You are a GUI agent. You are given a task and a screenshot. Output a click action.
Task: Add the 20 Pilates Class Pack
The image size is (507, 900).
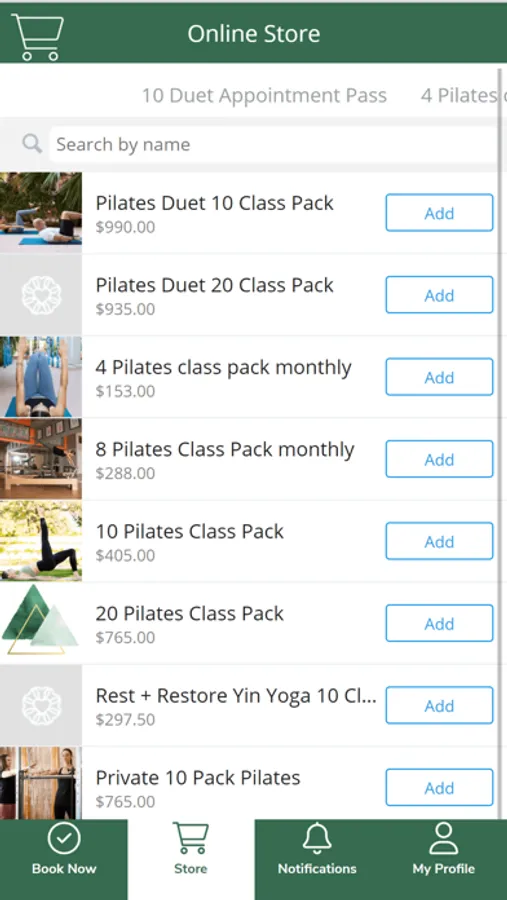[x=439, y=623]
